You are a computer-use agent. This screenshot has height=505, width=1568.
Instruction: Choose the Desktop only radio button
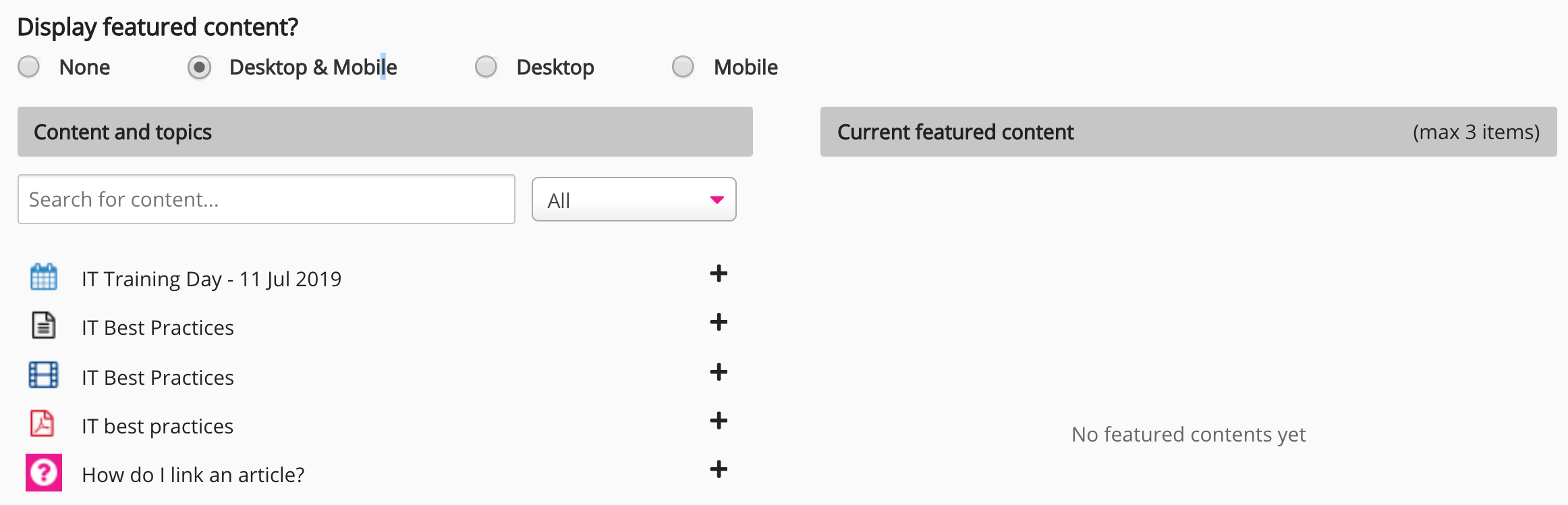point(486,67)
